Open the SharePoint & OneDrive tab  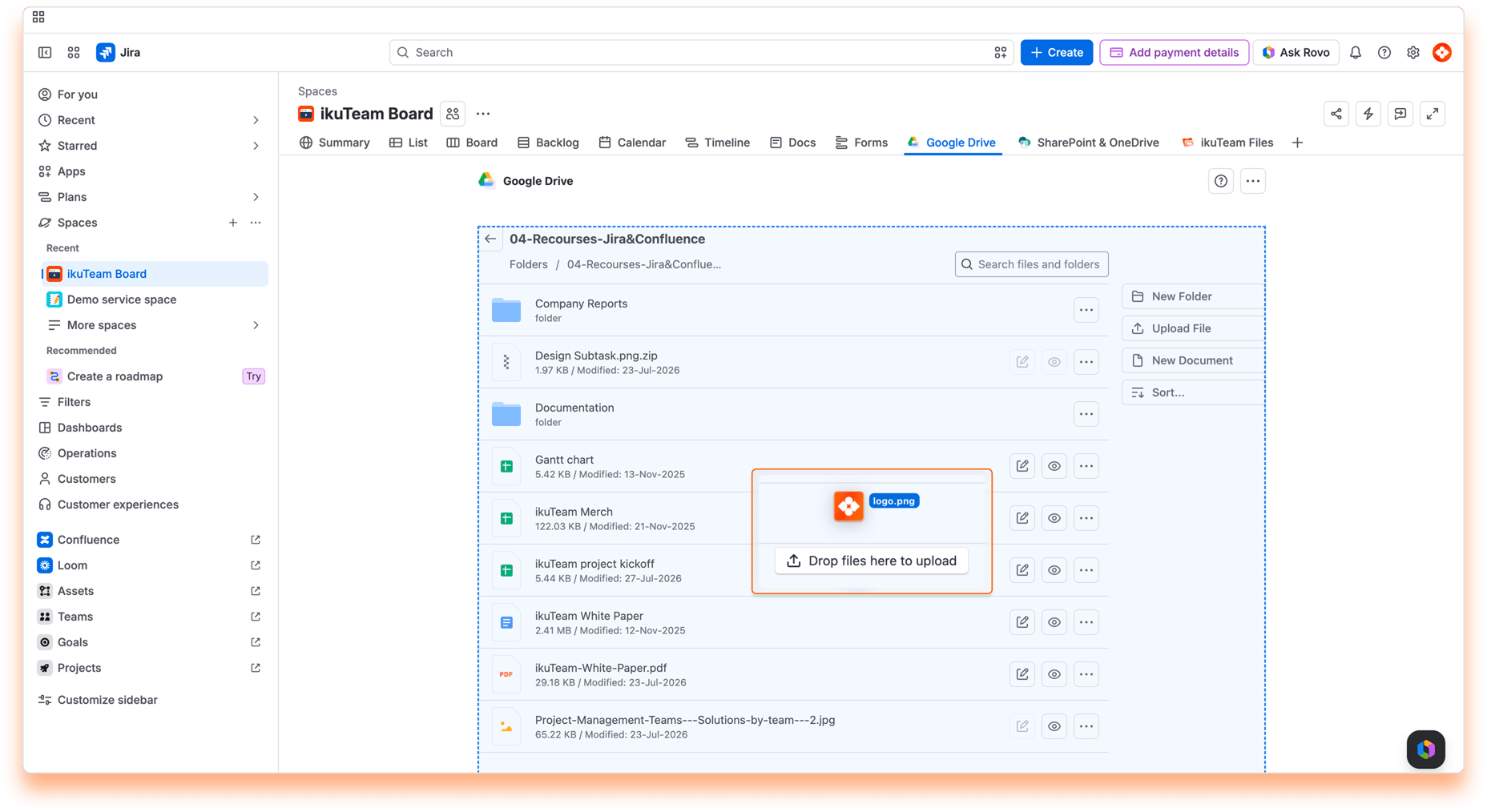pos(1089,143)
